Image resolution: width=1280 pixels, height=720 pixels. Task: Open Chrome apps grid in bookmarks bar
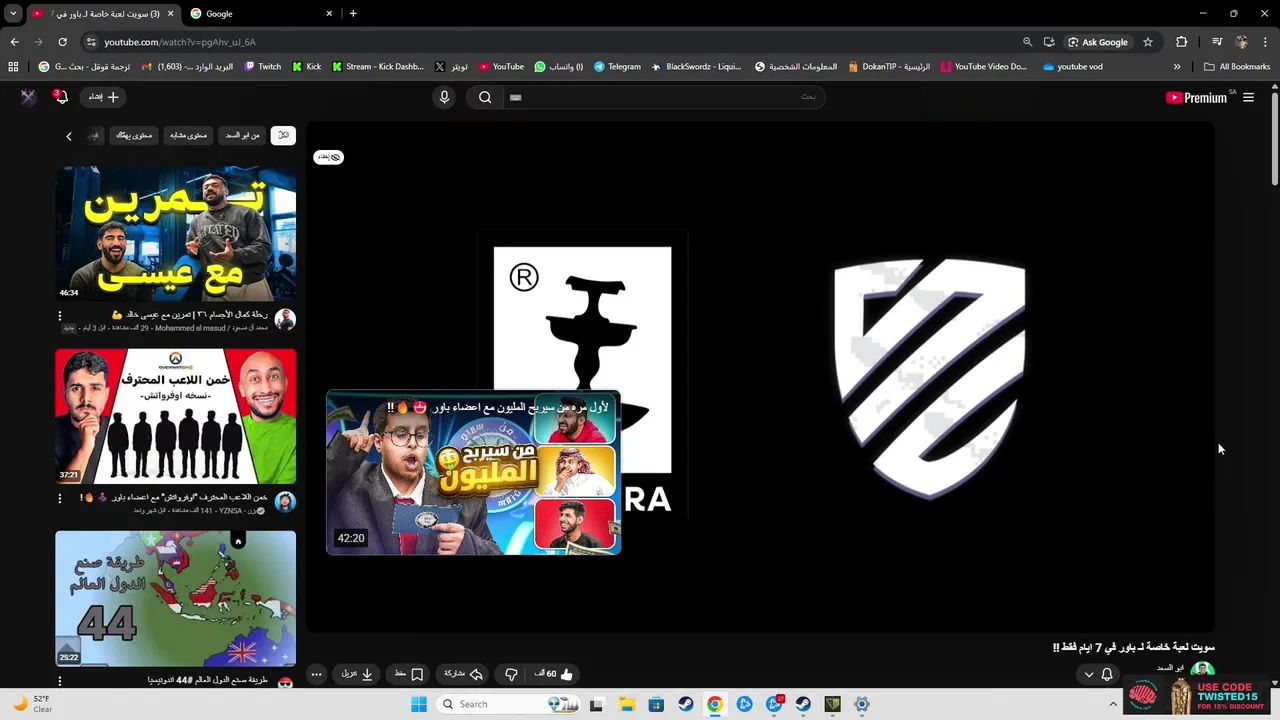point(13,67)
